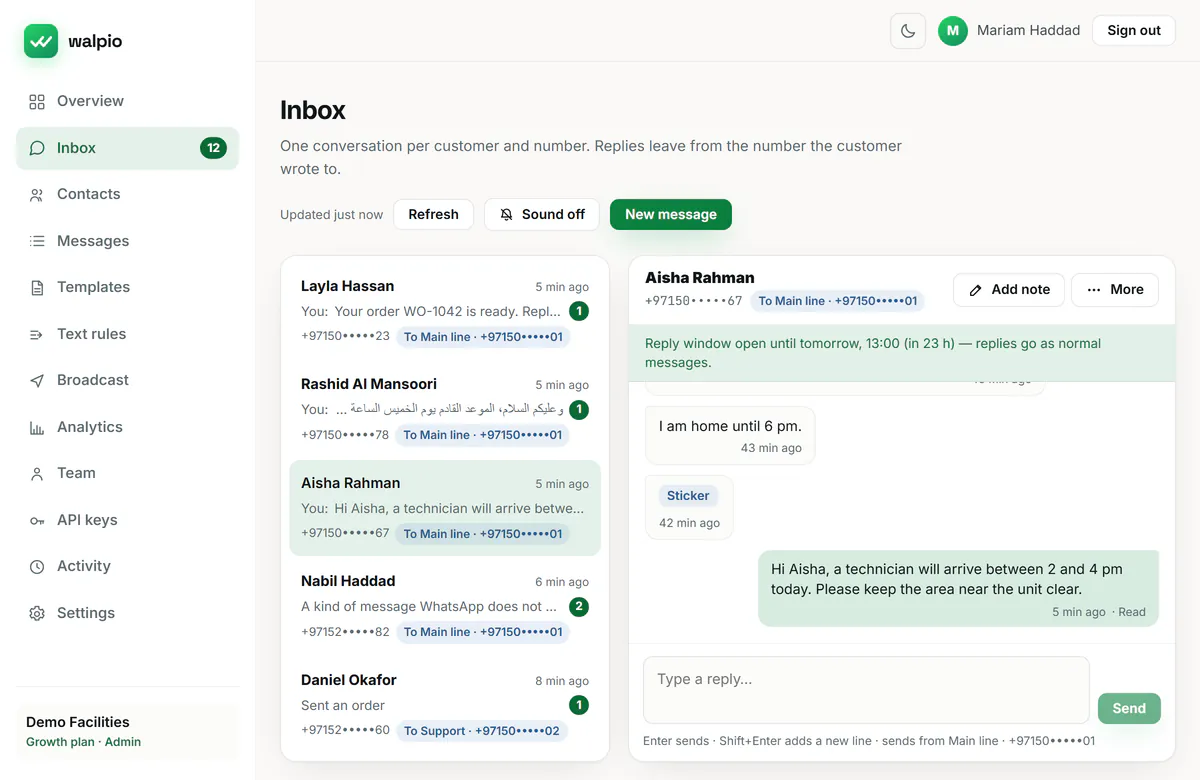Click the 'Growth plan · Admin' label
1200x780 pixels.
pos(83,742)
